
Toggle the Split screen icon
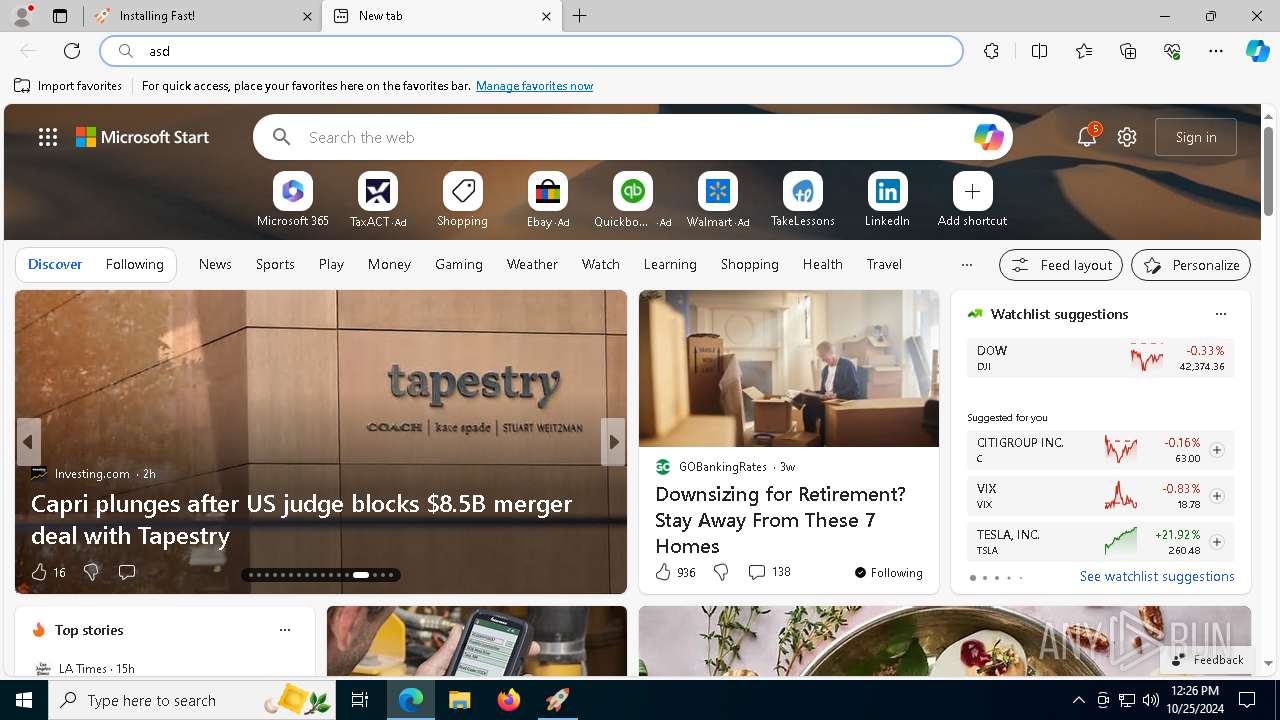tap(1039, 51)
